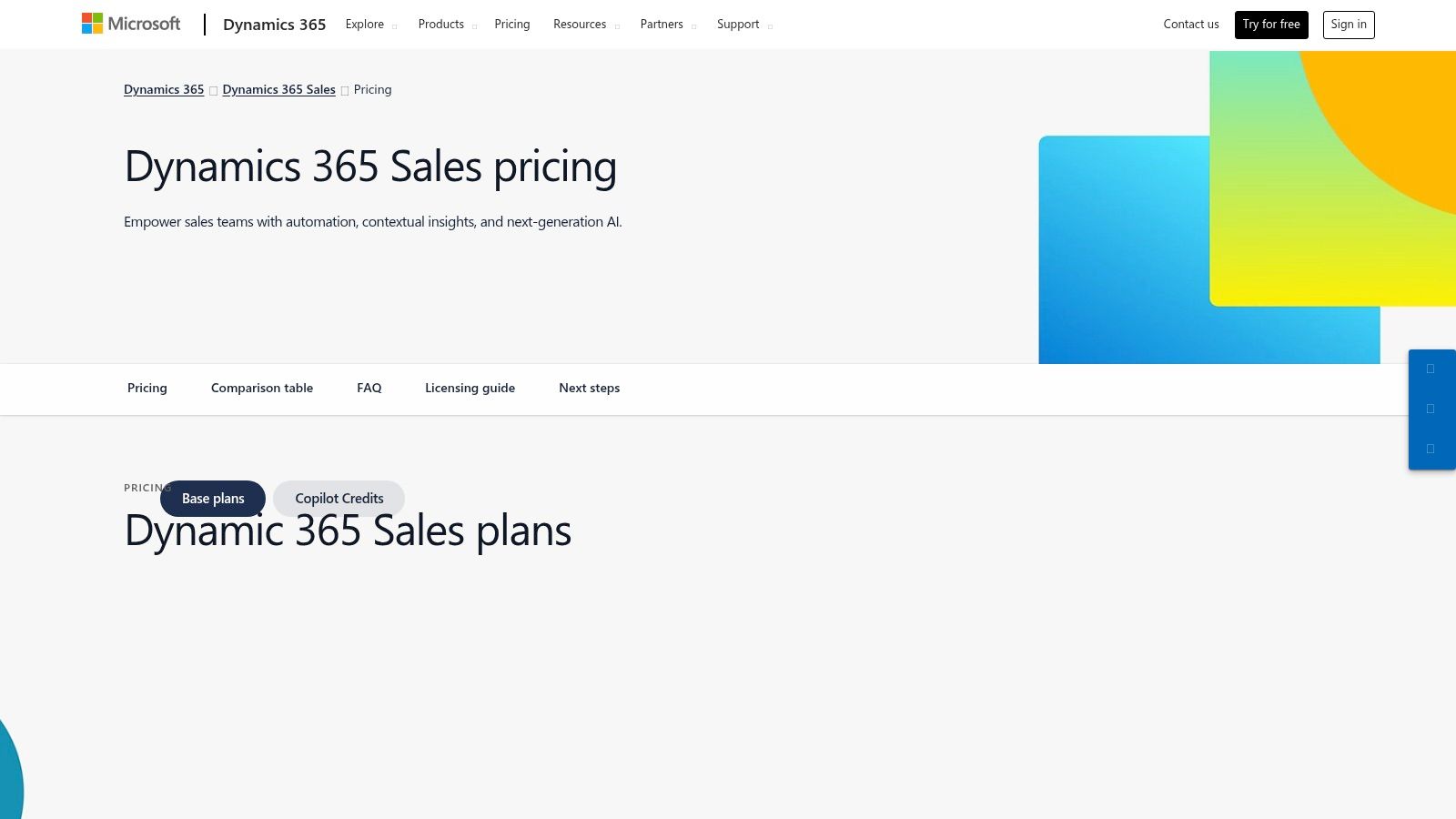
Task: Open the FAQ section
Action: pos(369,388)
